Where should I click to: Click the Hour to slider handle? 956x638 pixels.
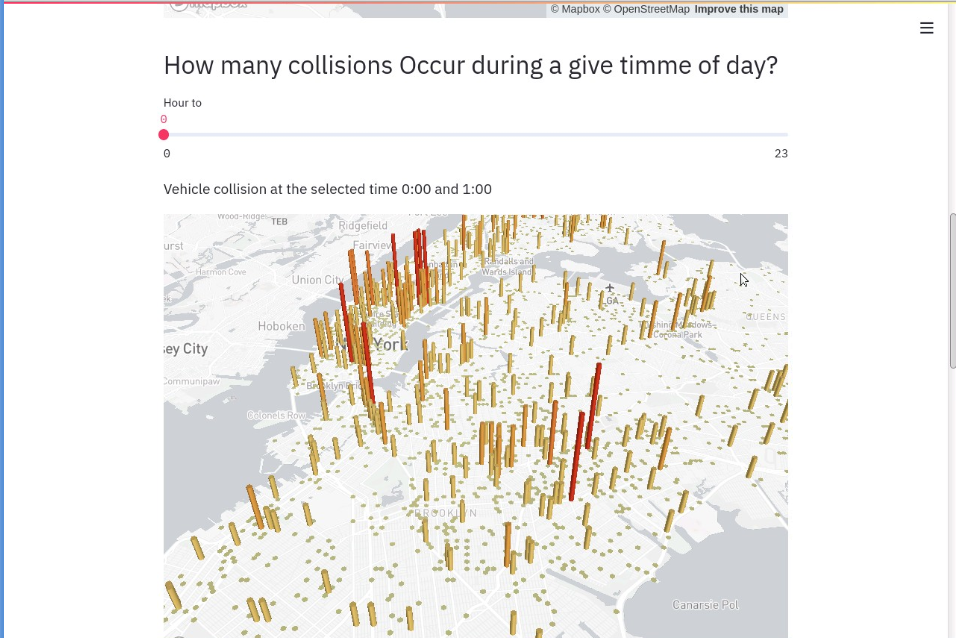tap(164, 134)
